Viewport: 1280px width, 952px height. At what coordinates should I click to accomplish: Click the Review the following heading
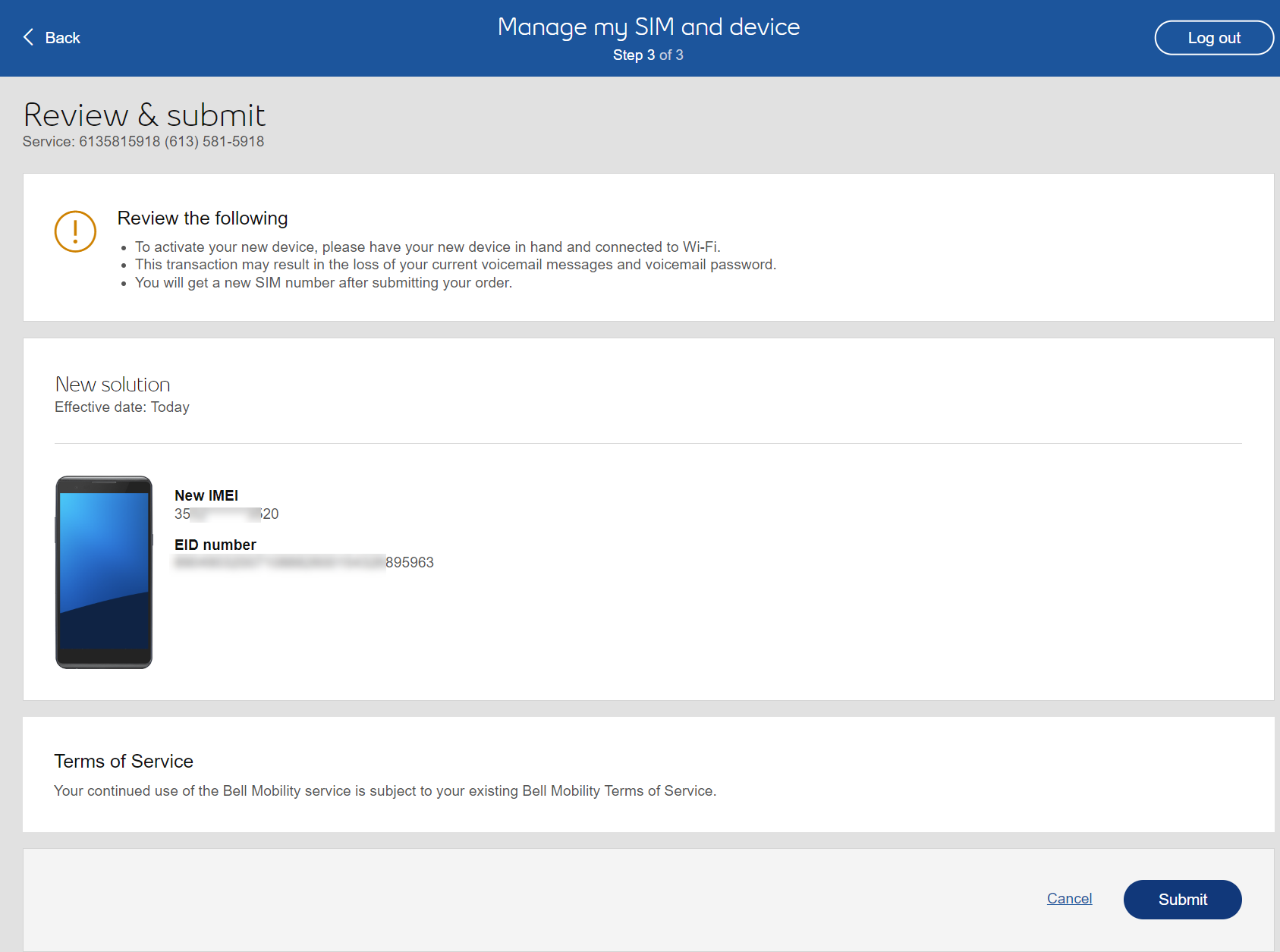(203, 218)
